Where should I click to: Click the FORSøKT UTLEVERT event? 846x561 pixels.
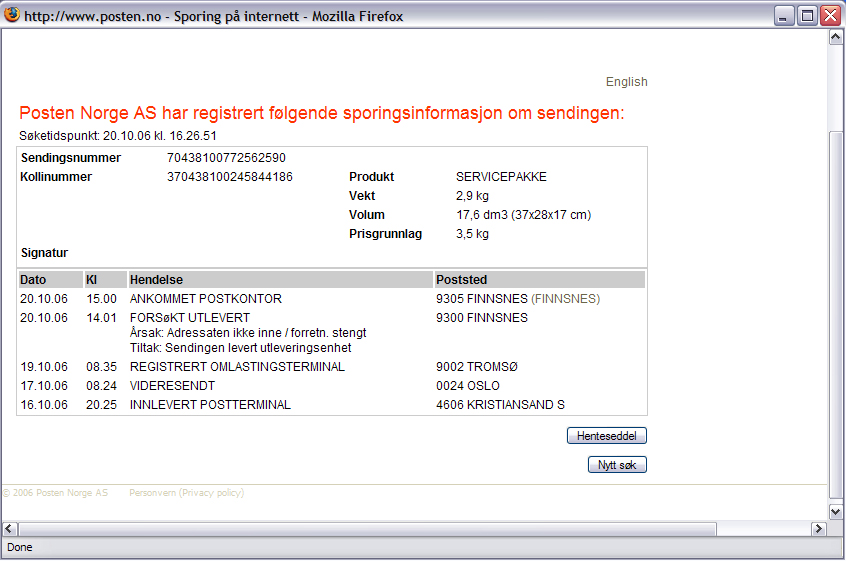pos(190,318)
